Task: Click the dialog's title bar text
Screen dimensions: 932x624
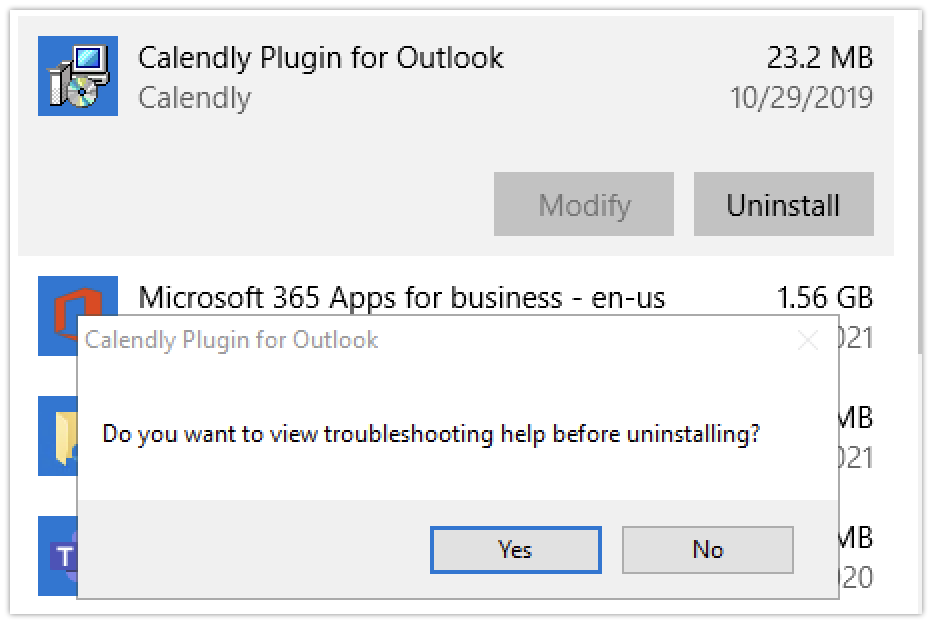Action: (232, 340)
